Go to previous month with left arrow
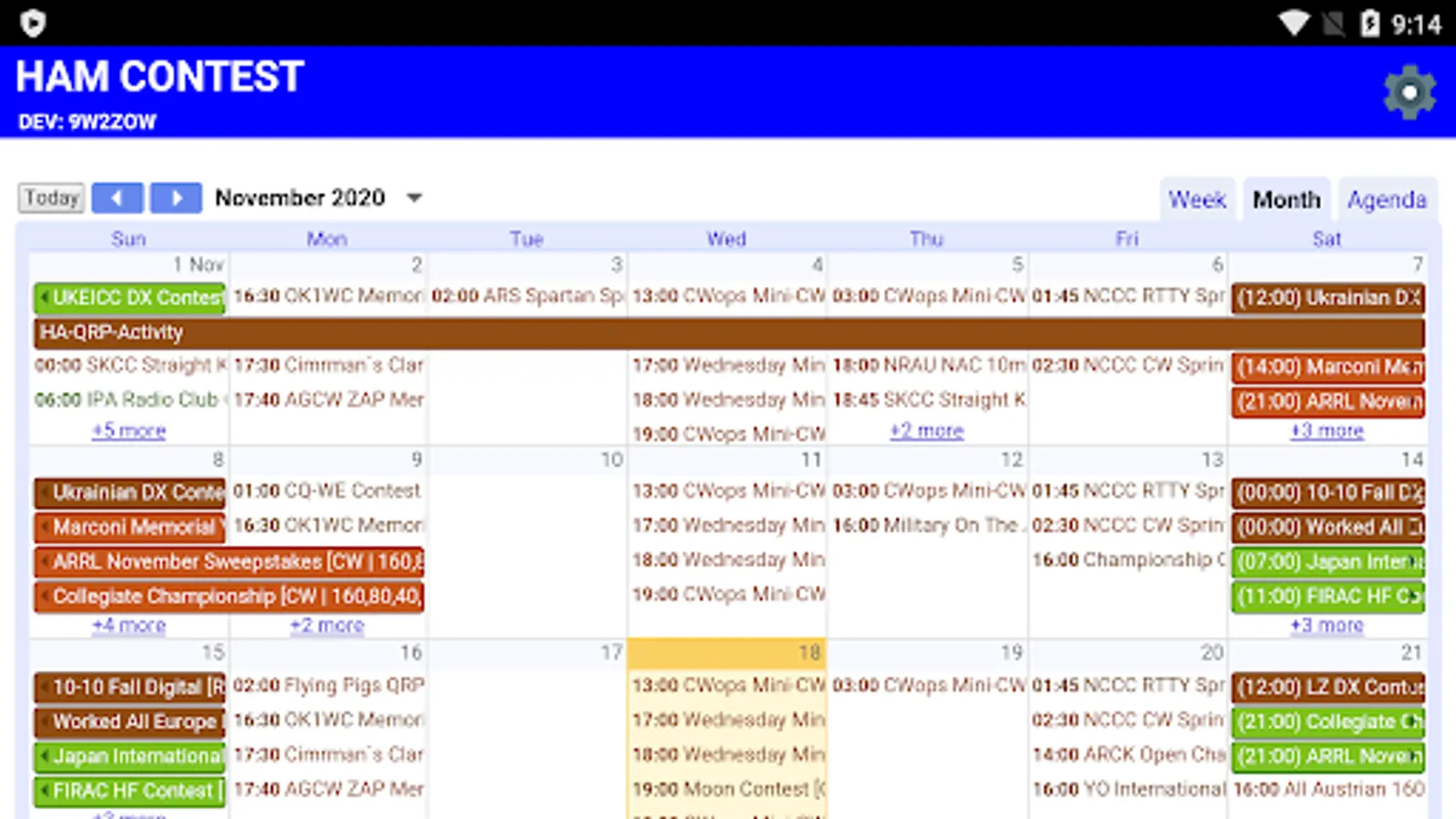Viewport: 1456px width, 819px height. (117, 197)
